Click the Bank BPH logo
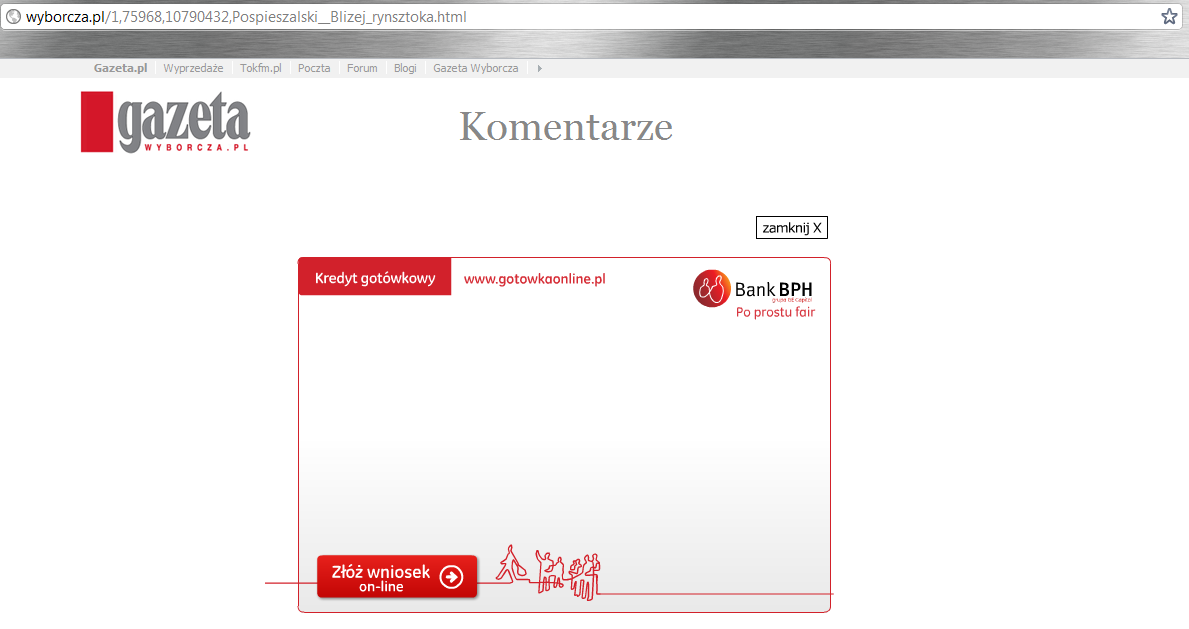The width and height of the screenshot is (1189, 629). pyautogui.click(x=753, y=289)
